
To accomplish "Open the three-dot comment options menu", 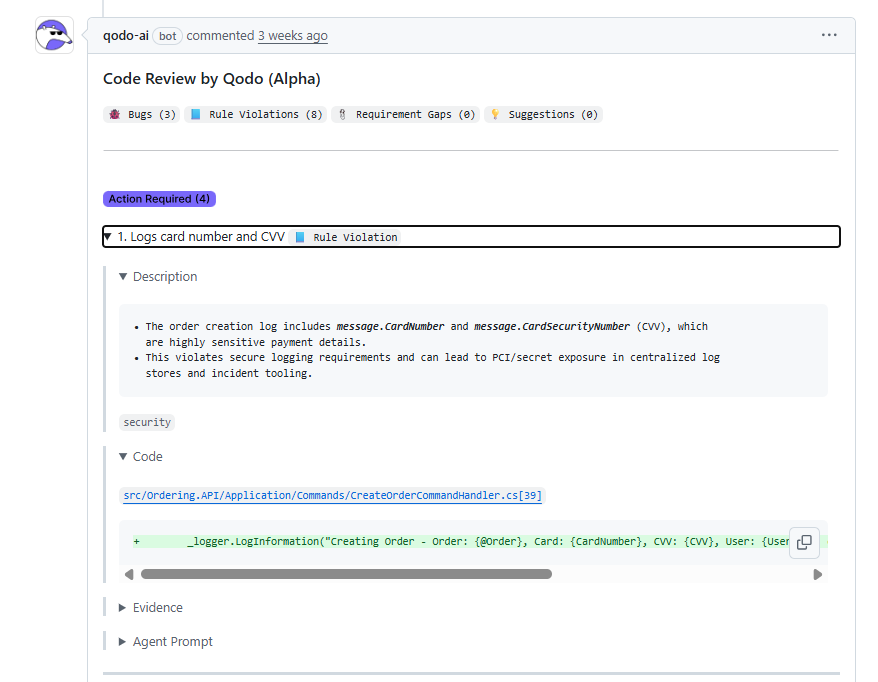I will (829, 35).
